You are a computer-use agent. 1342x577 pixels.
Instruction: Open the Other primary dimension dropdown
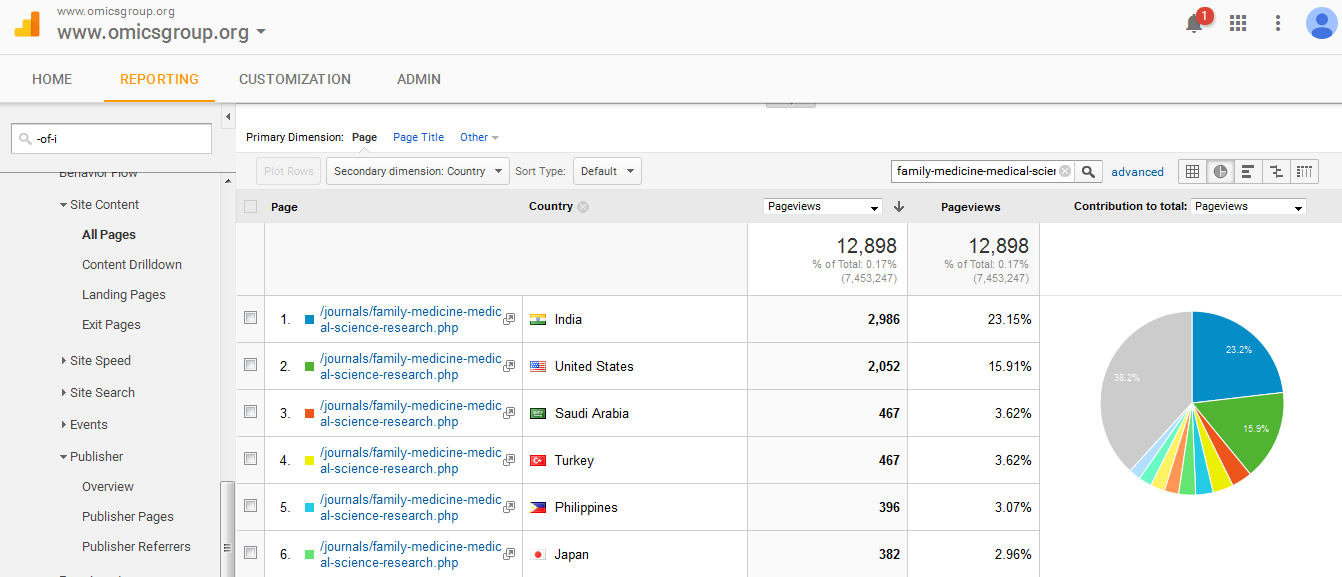click(x=479, y=138)
